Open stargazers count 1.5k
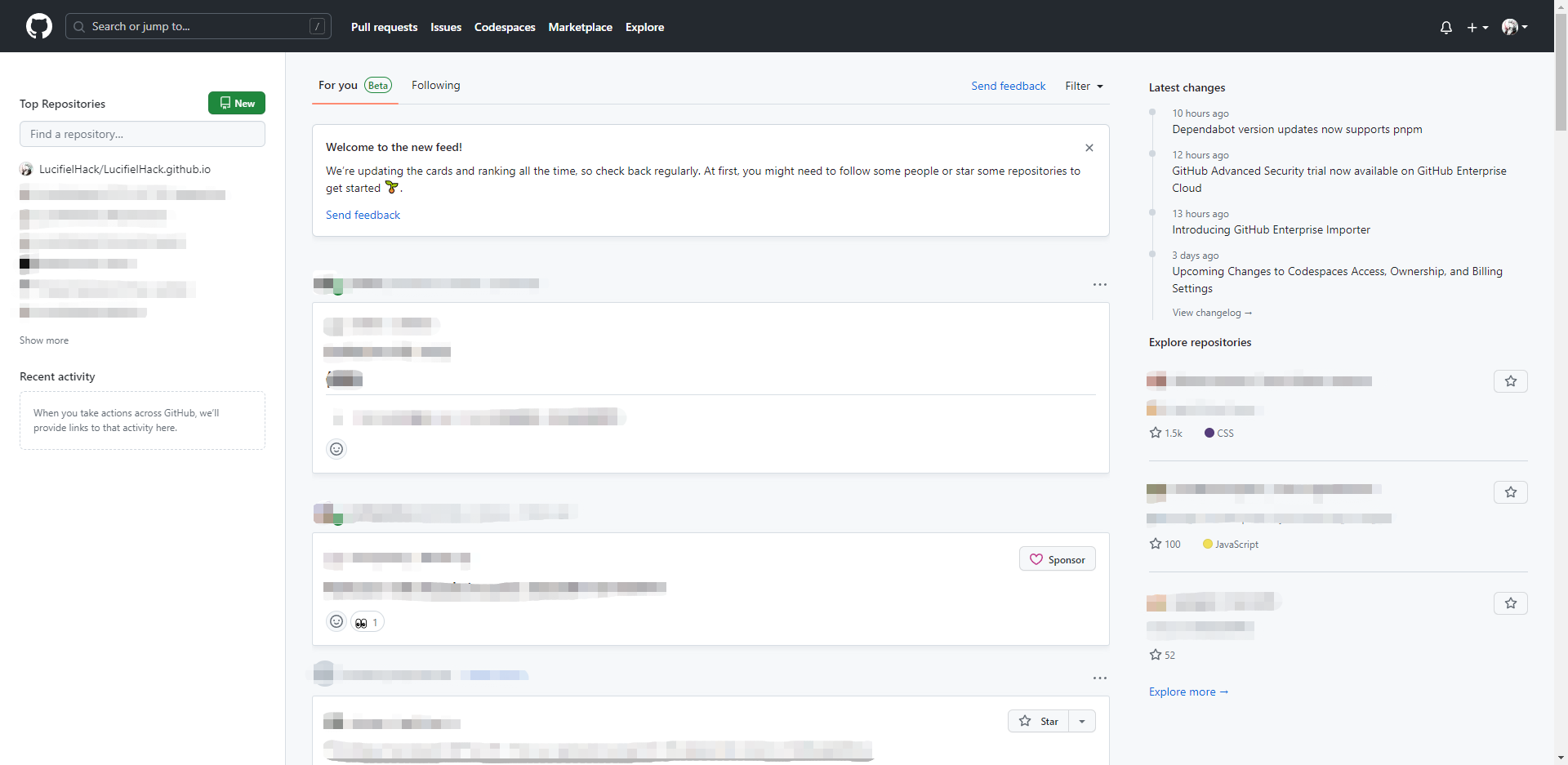Screen dimensions: 1568x765 pyautogui.click(x=1166, y=433)
